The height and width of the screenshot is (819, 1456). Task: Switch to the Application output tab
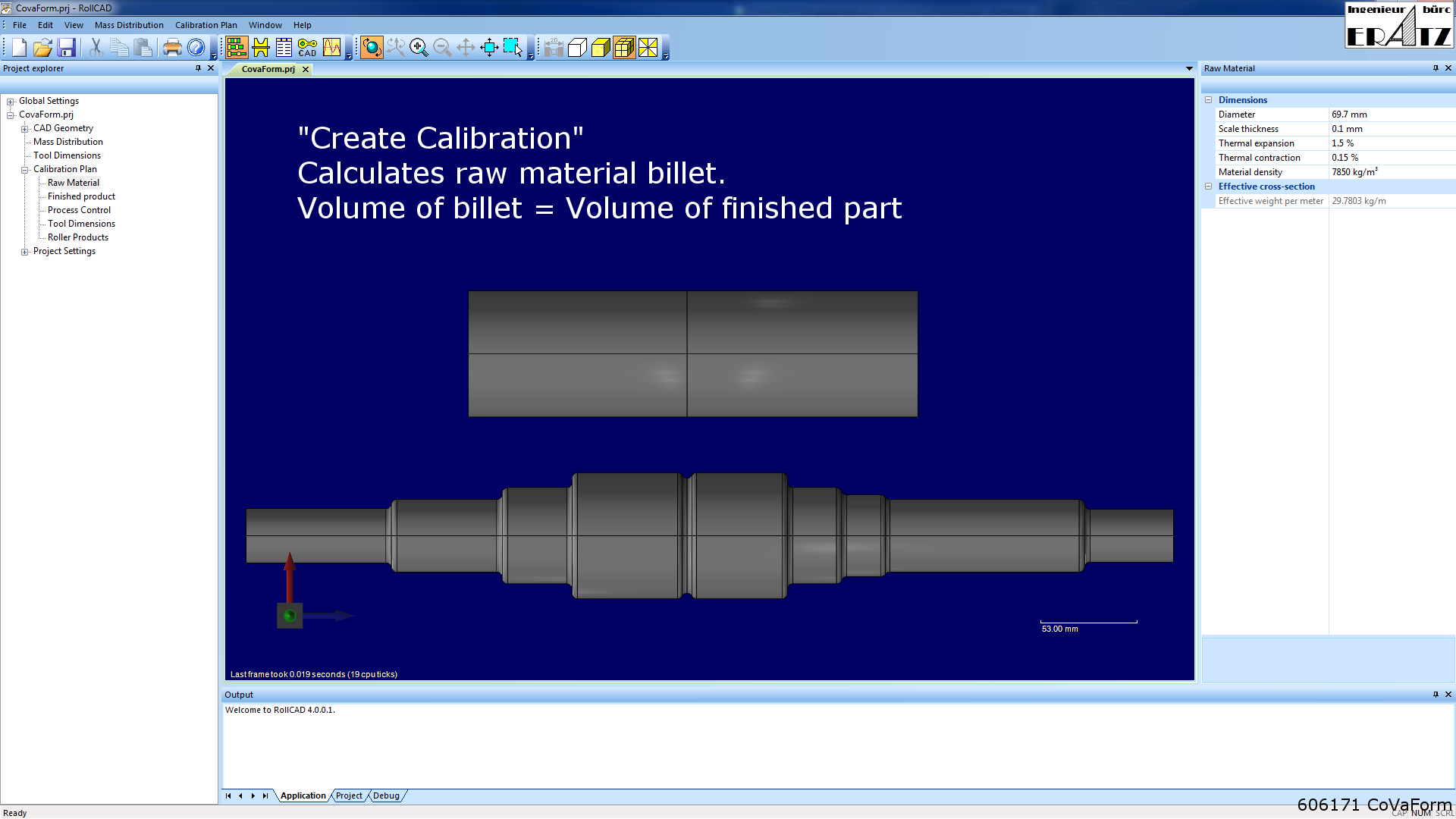(303, 795)
